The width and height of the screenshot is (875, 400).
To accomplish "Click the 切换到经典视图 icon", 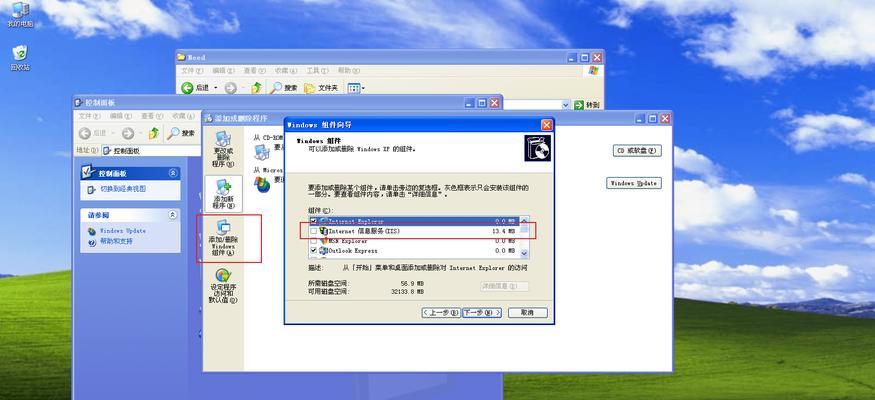I will click(x=92, y=190).
